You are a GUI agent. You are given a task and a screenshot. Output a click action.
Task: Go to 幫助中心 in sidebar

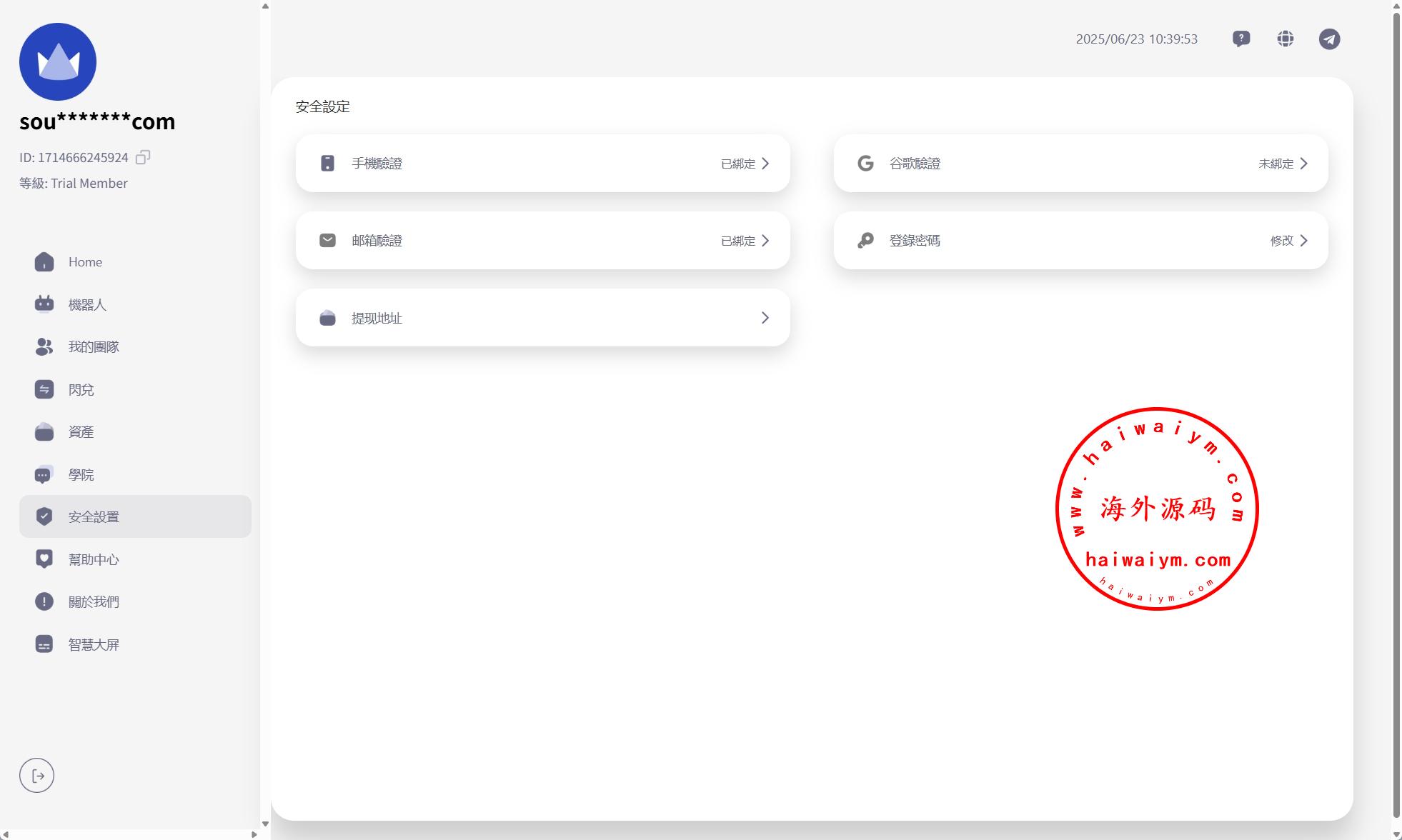pos(94,559)
